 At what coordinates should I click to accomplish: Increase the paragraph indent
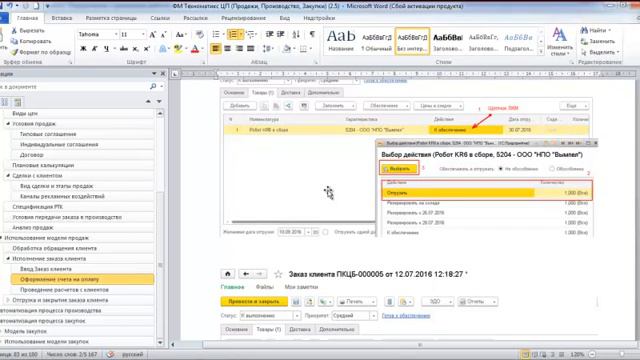coord(280,35)
